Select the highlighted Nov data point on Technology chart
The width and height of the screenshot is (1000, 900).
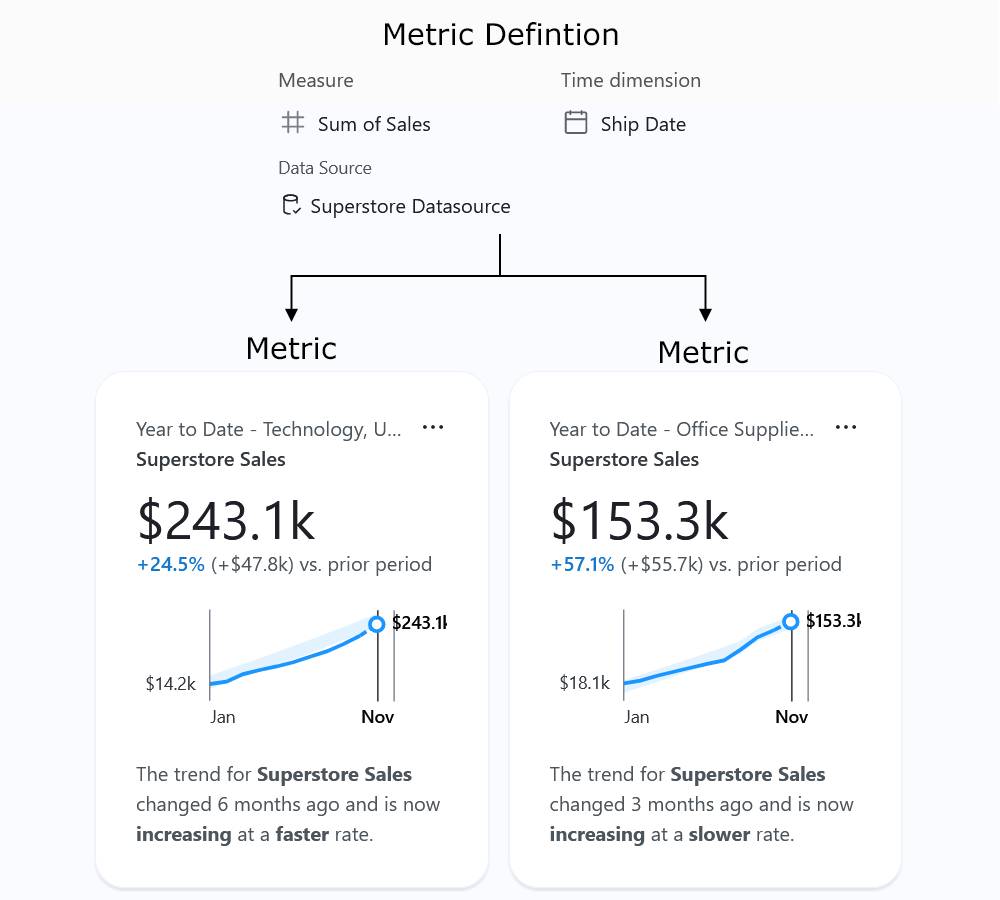(x=377, y=623)
